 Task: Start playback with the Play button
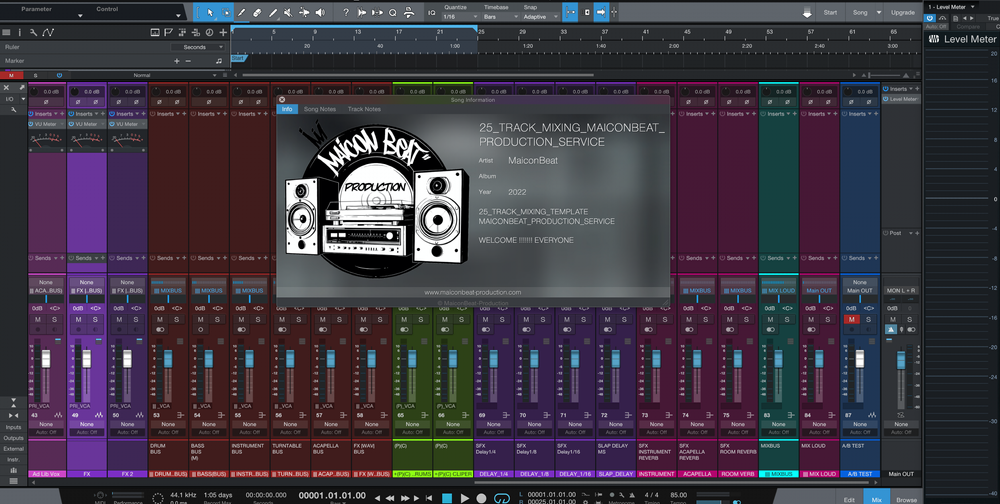pyautogui.click(x=465, y=498)
